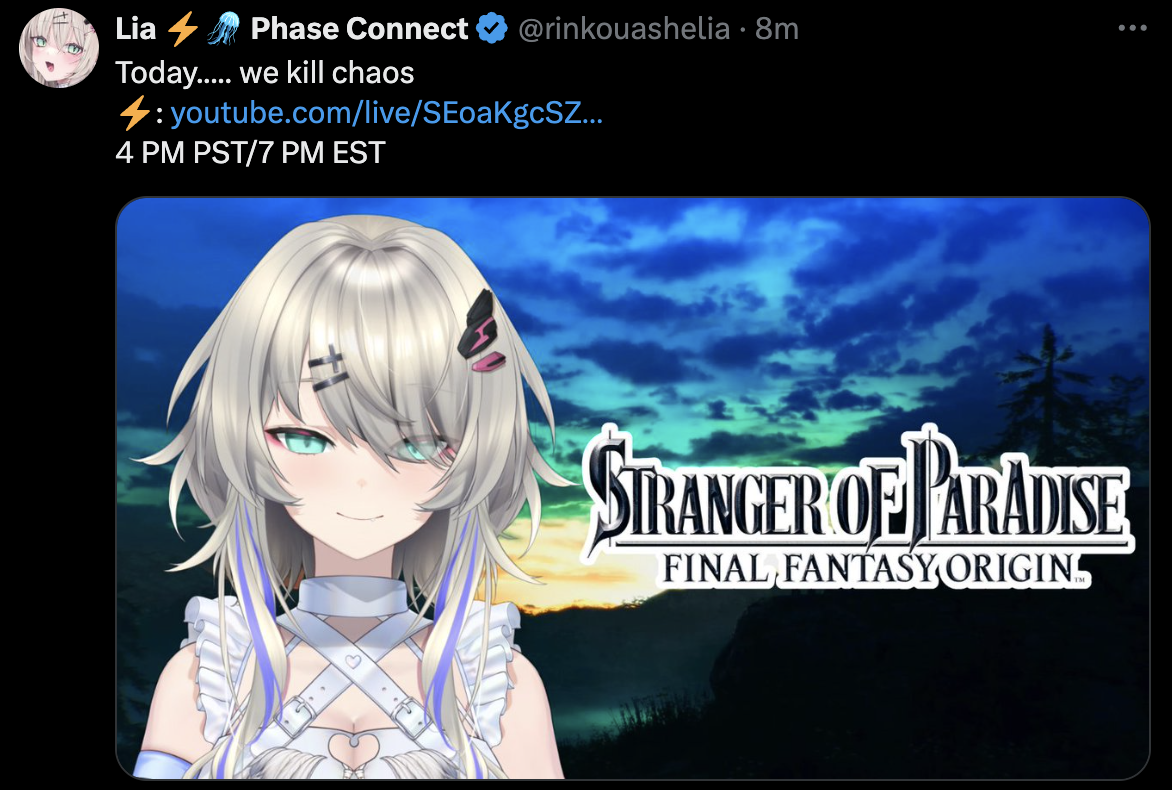Click the 8m timestamp of the post
1172x790 pixels.
pyautogui.click(x=777, y=28)
